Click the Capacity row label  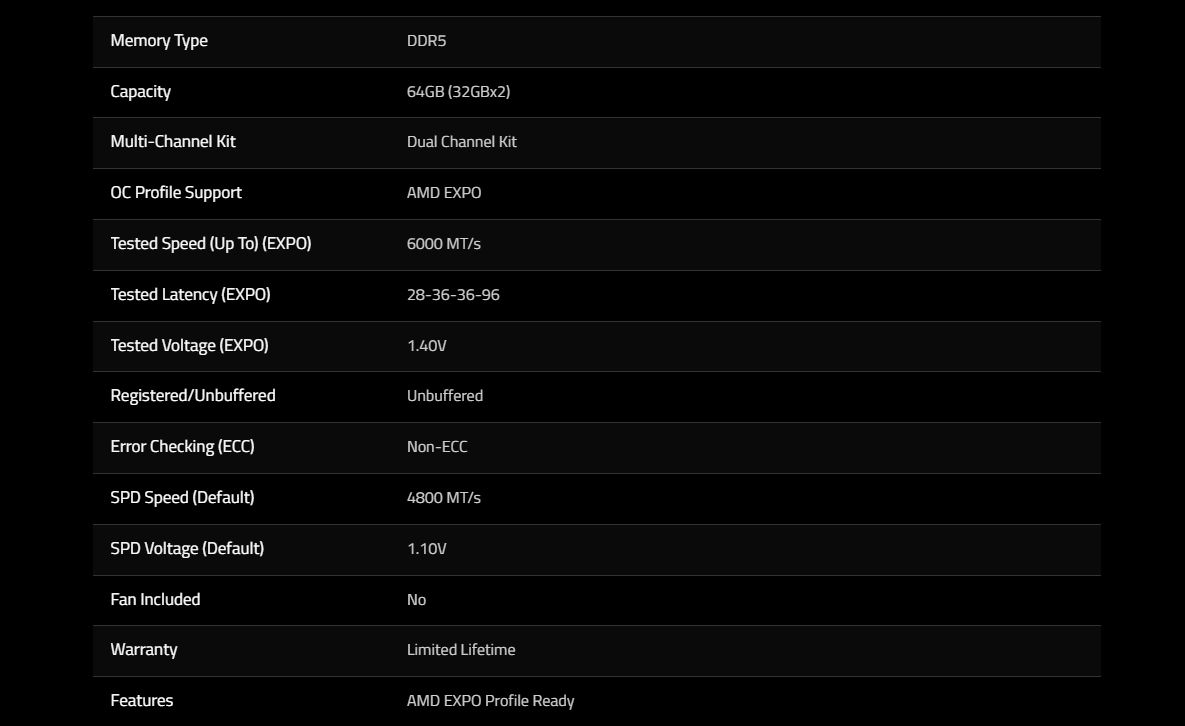click(x=141, y=91)
